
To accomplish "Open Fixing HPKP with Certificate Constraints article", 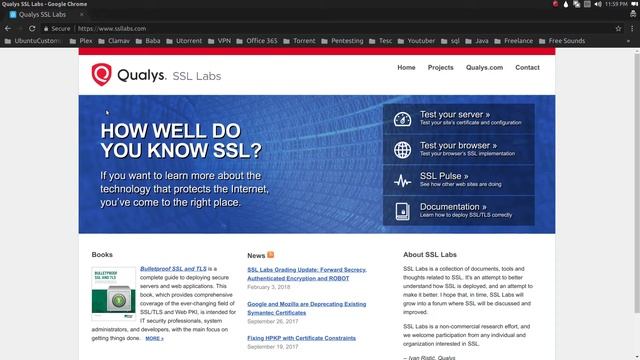I will 301,338.
